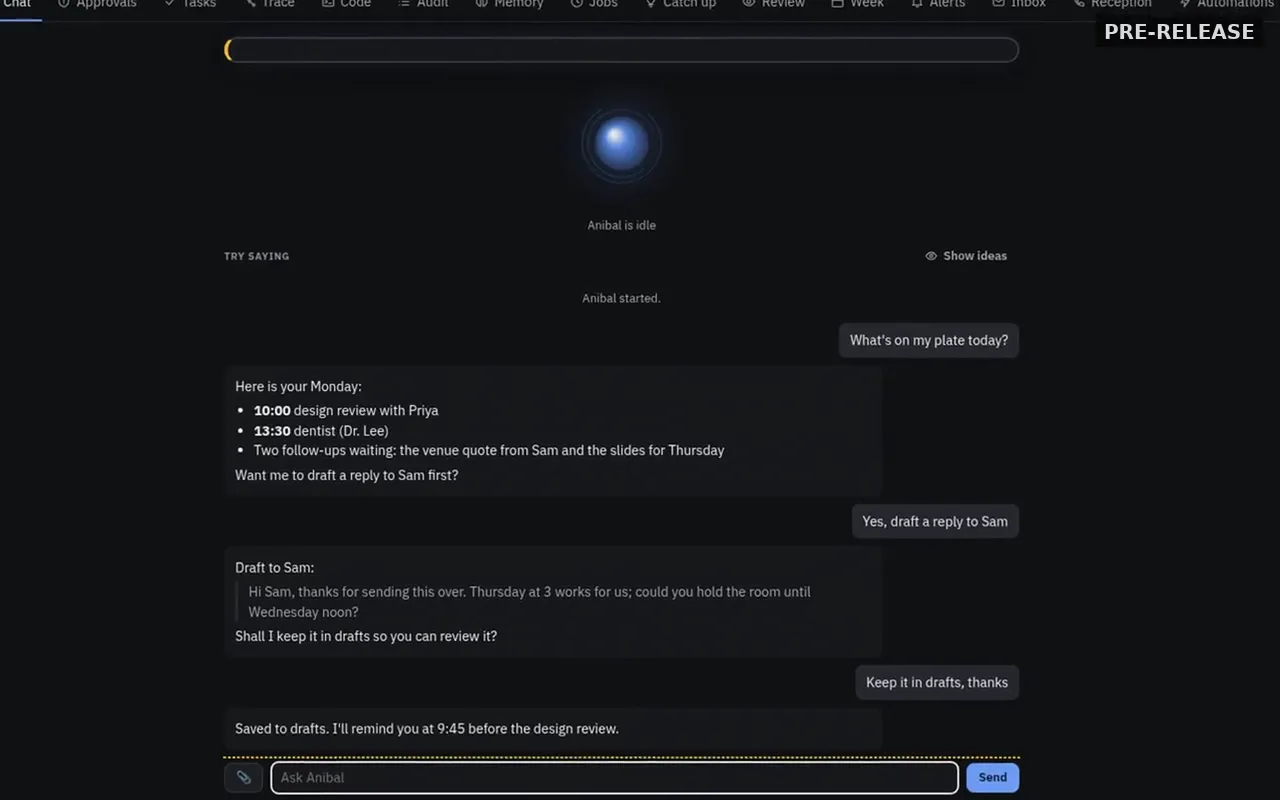
Task: Click the "Keep it in drafts, thanks" message
Action: (x=937, y=682)
